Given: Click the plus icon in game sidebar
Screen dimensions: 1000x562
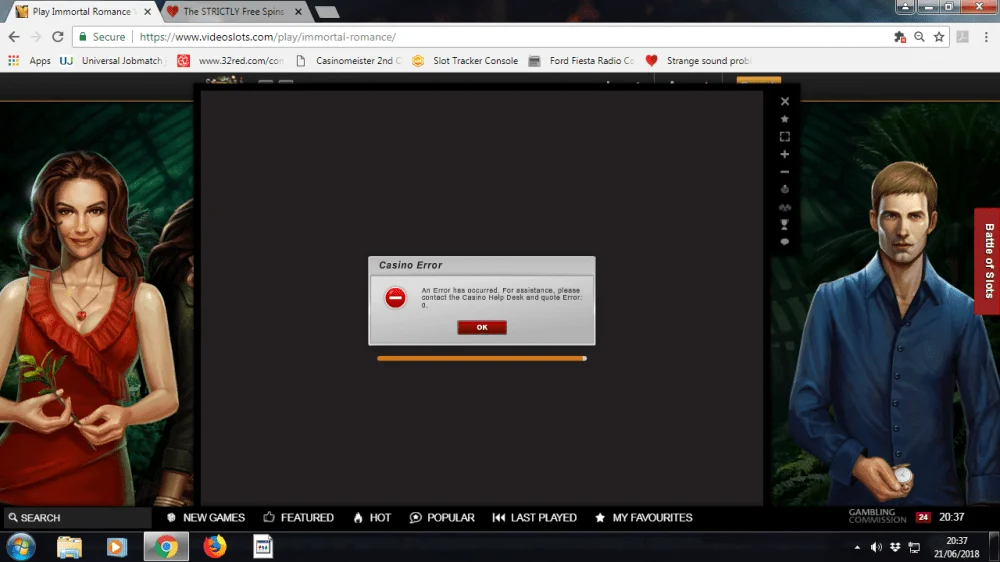Looking at the screenshot, I should 784,154.
